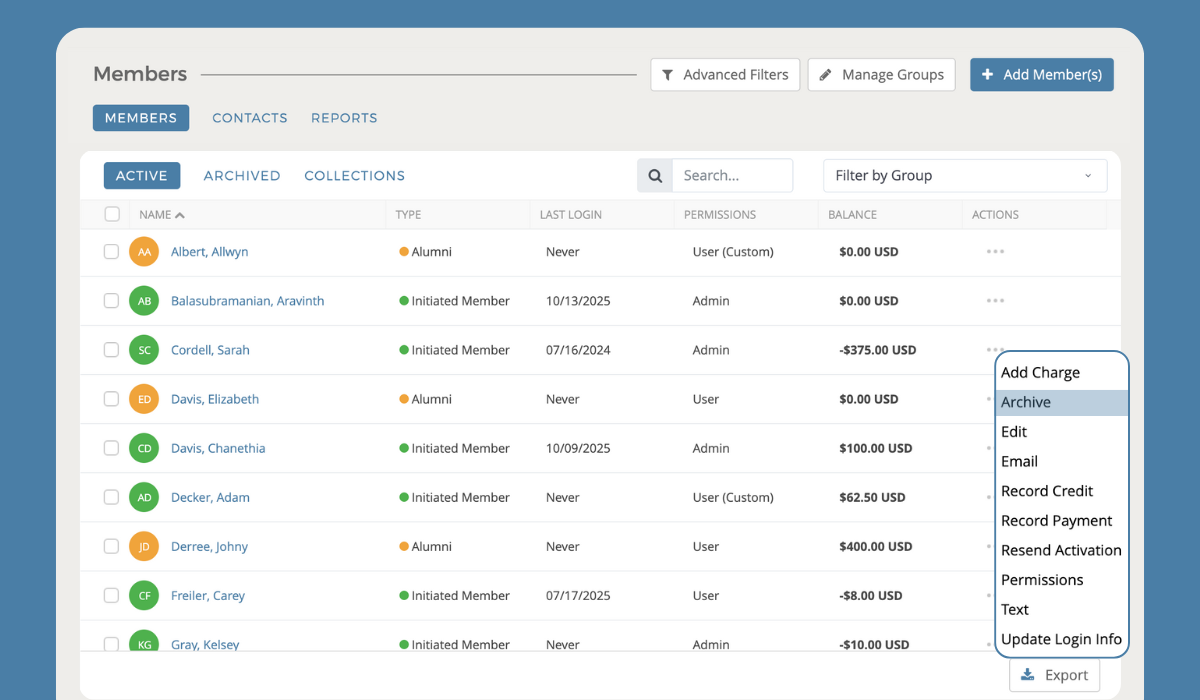Open Davis, Chanethia member link
Viewport: 1200px width, 700px height.
pyautogui.click(x=218, y=448)
